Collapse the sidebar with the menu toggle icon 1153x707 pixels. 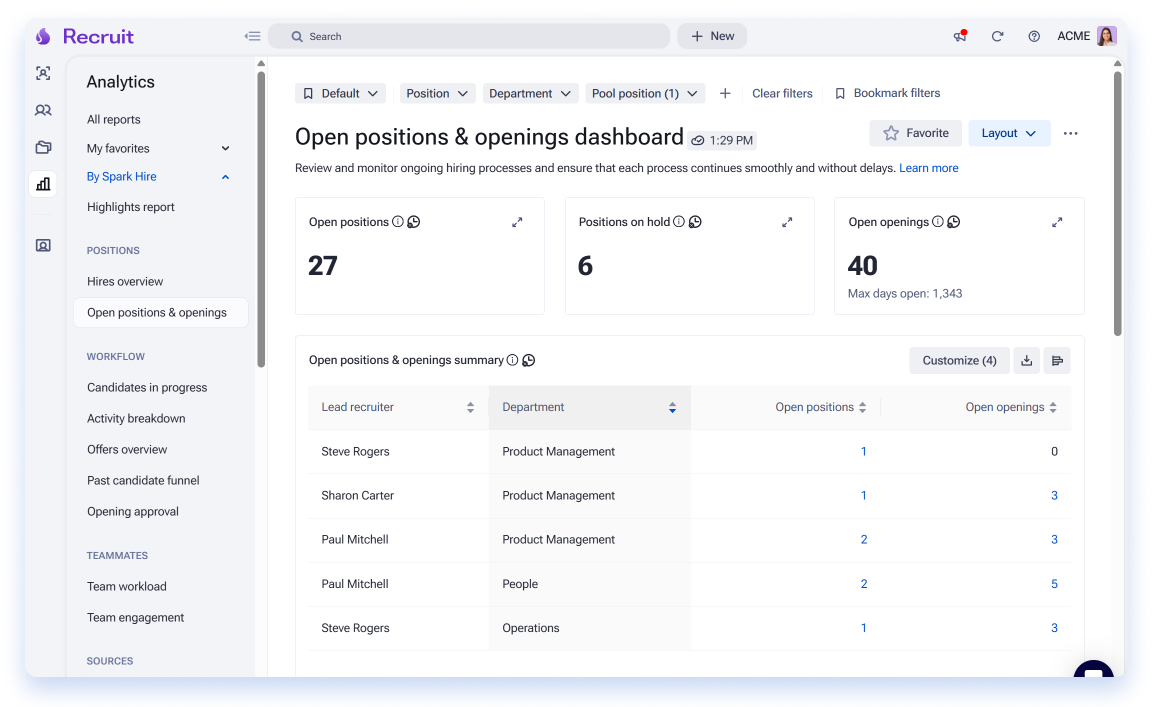(x=252, y=36)
